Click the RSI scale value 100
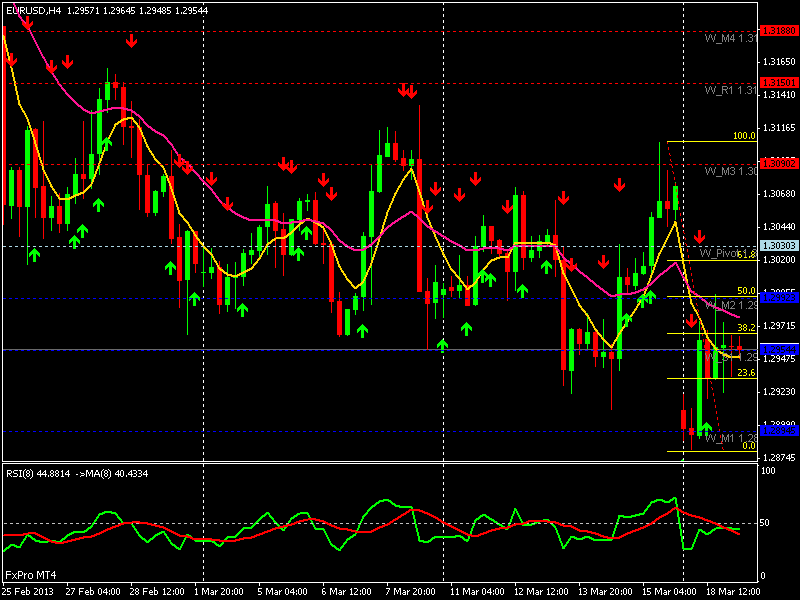 coord(768,470)
